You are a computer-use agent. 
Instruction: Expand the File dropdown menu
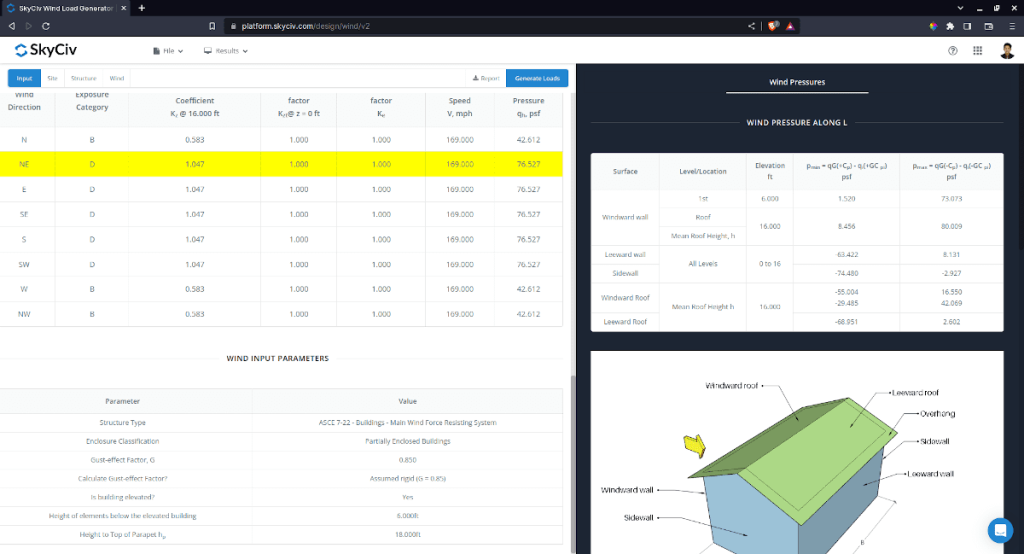pyautogui.click(x=168, y=50)
